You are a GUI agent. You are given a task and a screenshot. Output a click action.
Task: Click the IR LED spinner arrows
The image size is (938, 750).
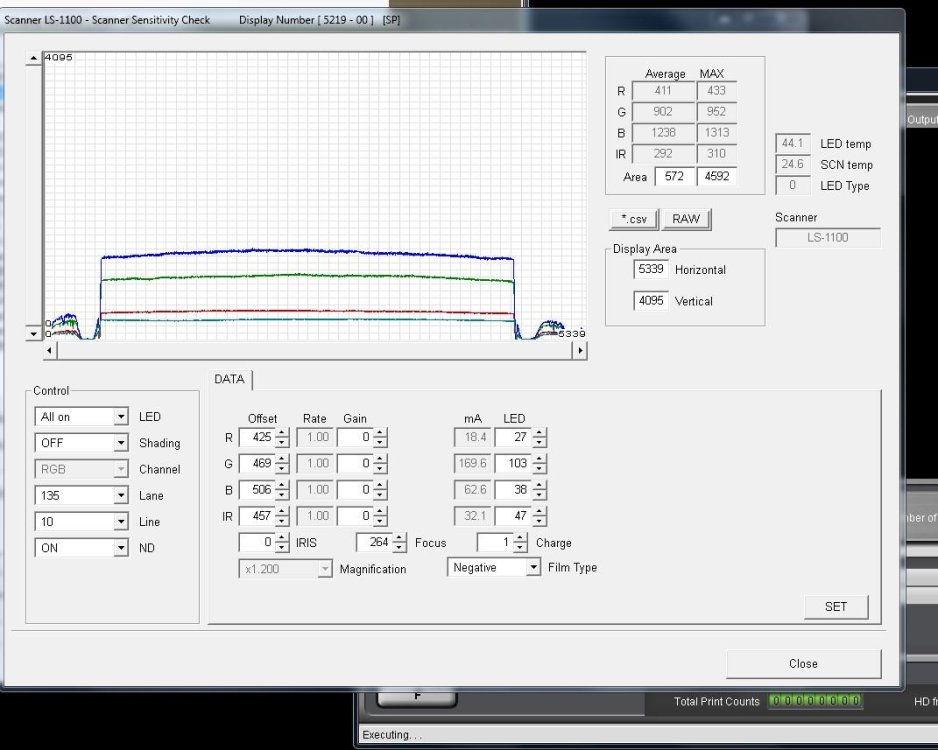click(540, 516)
